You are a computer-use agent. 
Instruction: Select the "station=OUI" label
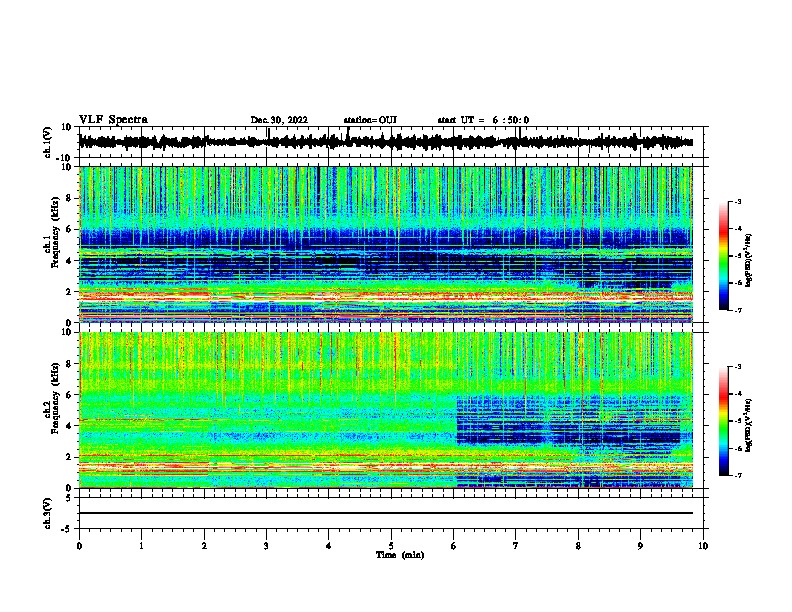pyautogui.click(x=370, y=120)
